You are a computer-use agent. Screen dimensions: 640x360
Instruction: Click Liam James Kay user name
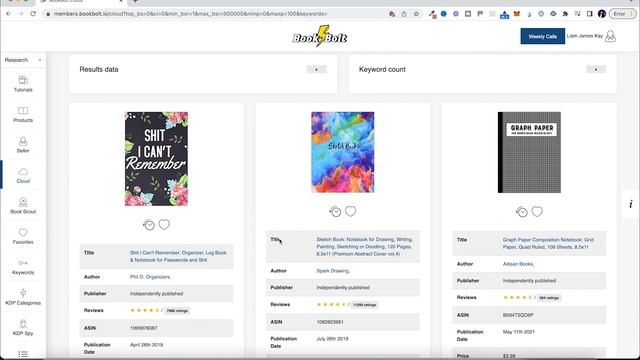pyautogui.click(x=584, y=36)
